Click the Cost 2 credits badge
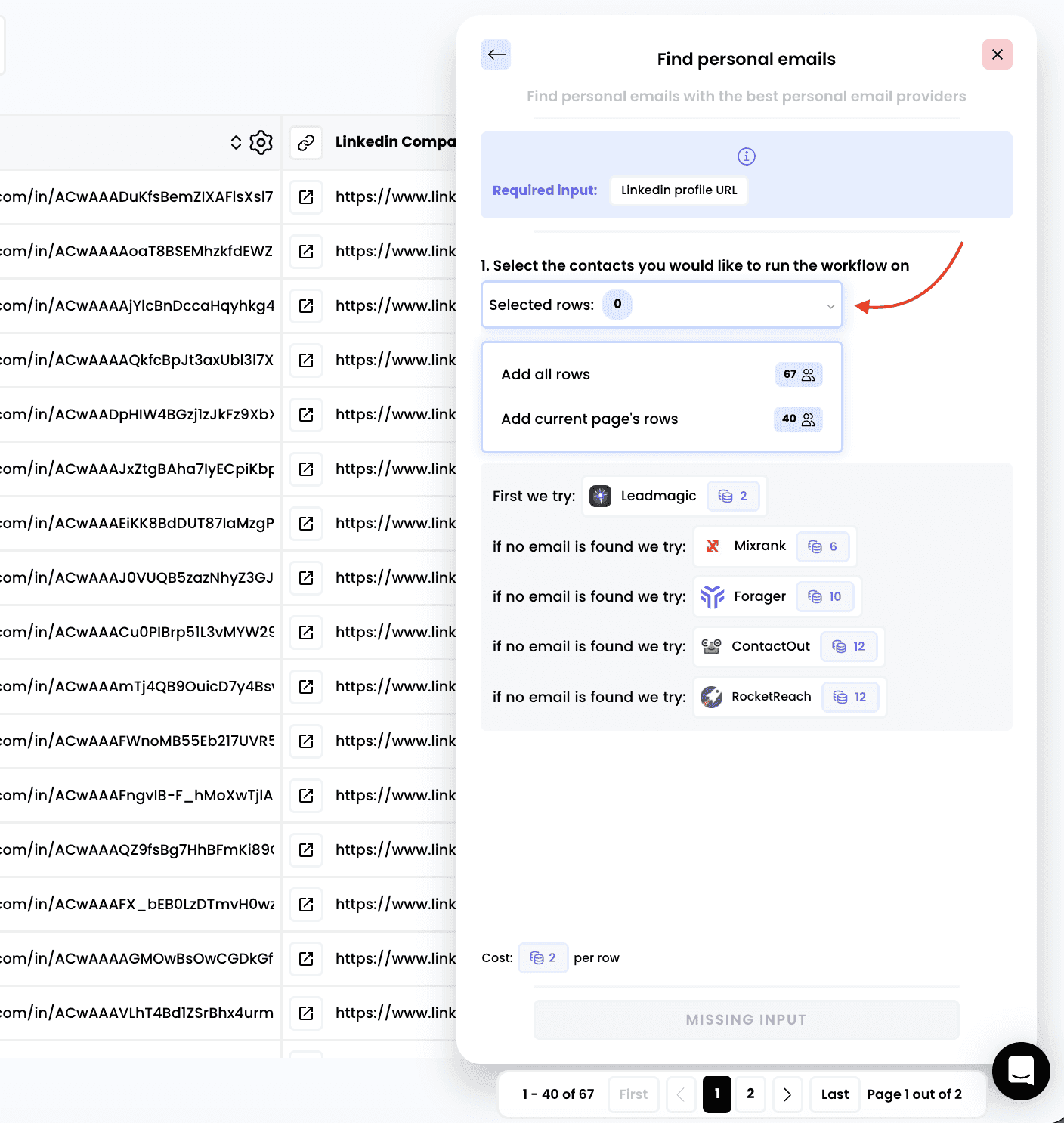Viewport: 1064px width, 1123px height. pyautogui.click(x=543, y=958)
